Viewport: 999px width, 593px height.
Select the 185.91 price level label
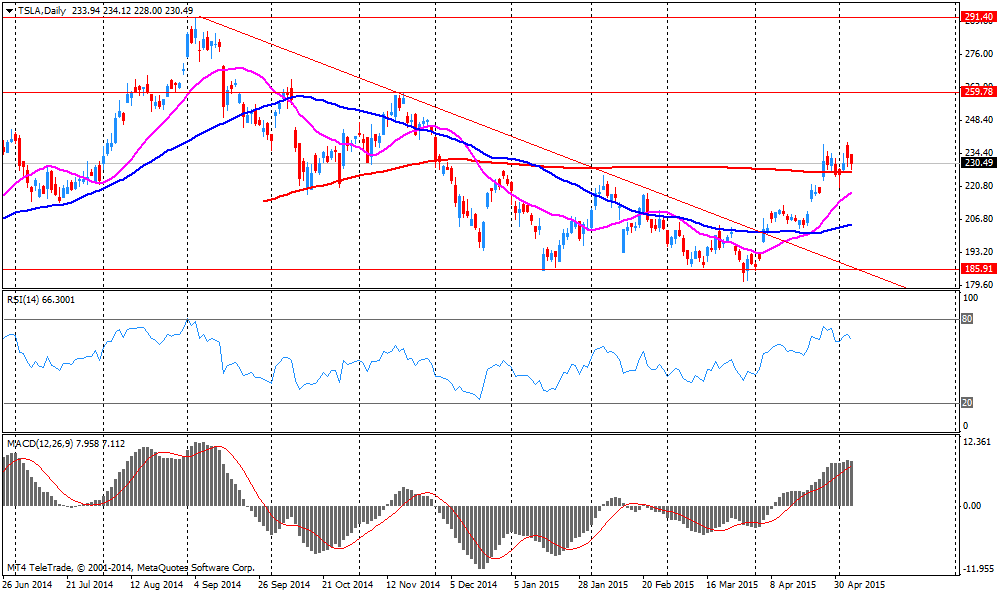979,269
